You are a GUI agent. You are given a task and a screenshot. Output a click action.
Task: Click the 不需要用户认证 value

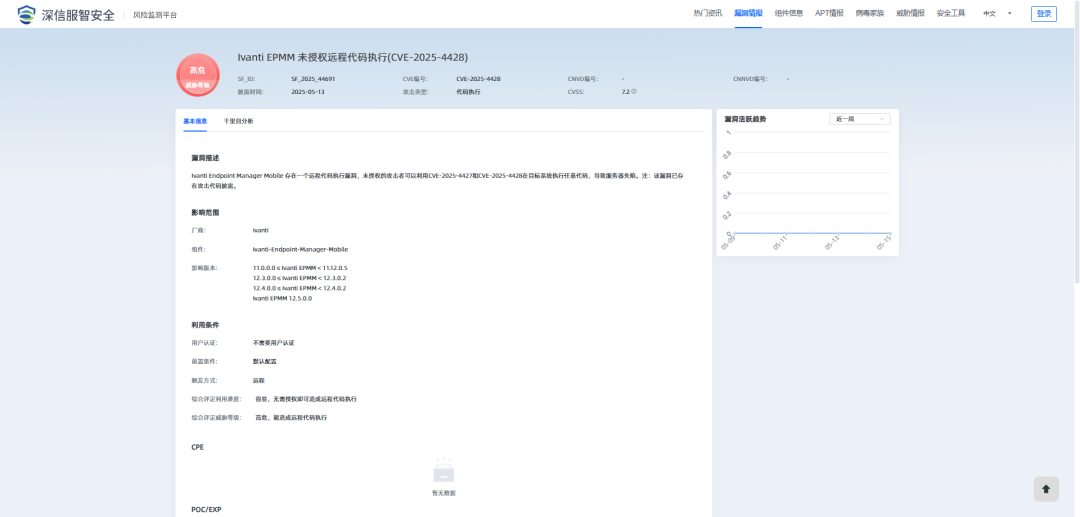(x=273, y=343)
